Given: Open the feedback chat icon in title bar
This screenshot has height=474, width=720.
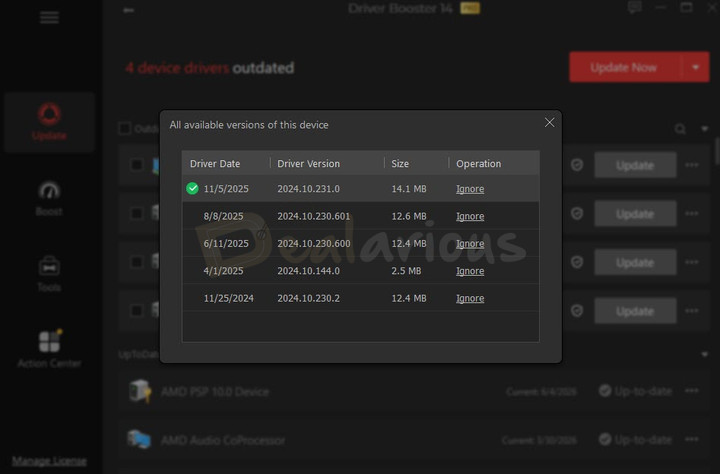Looking at the screenshot, I should point(635,7).
